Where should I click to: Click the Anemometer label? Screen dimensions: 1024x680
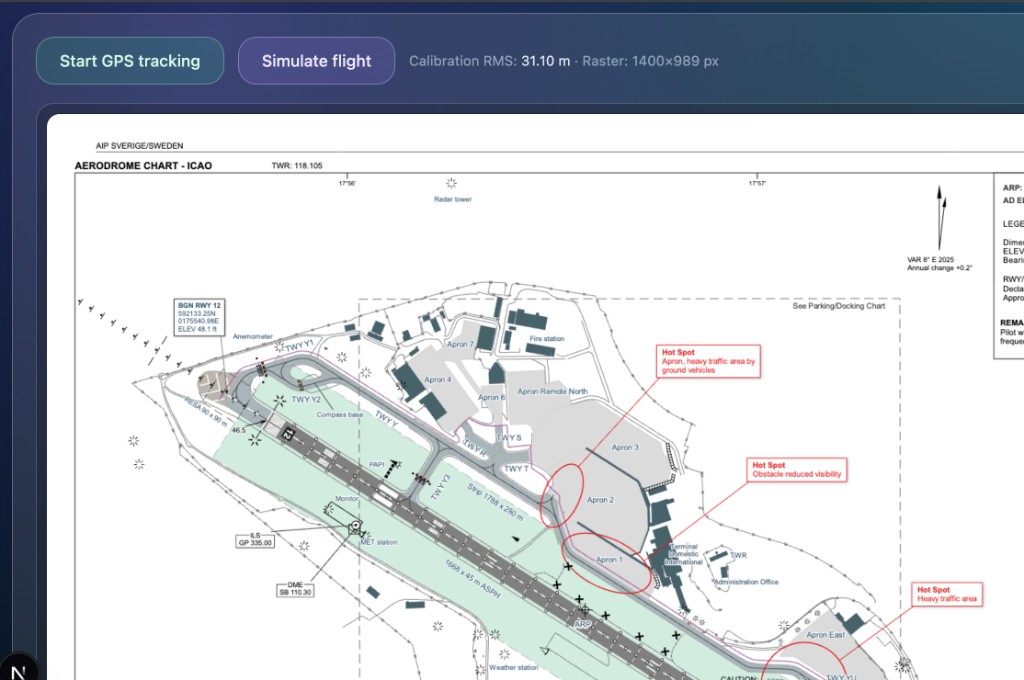coord(253,336)
